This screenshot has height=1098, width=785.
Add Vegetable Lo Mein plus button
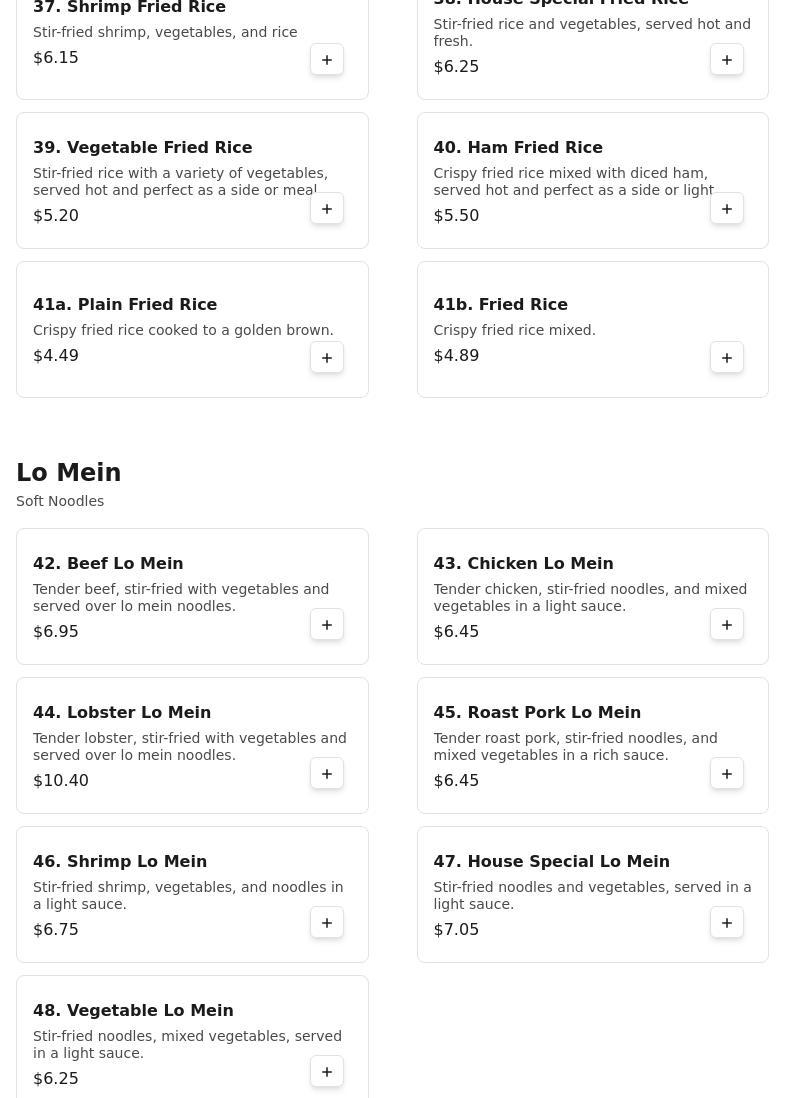point(327,1072)
